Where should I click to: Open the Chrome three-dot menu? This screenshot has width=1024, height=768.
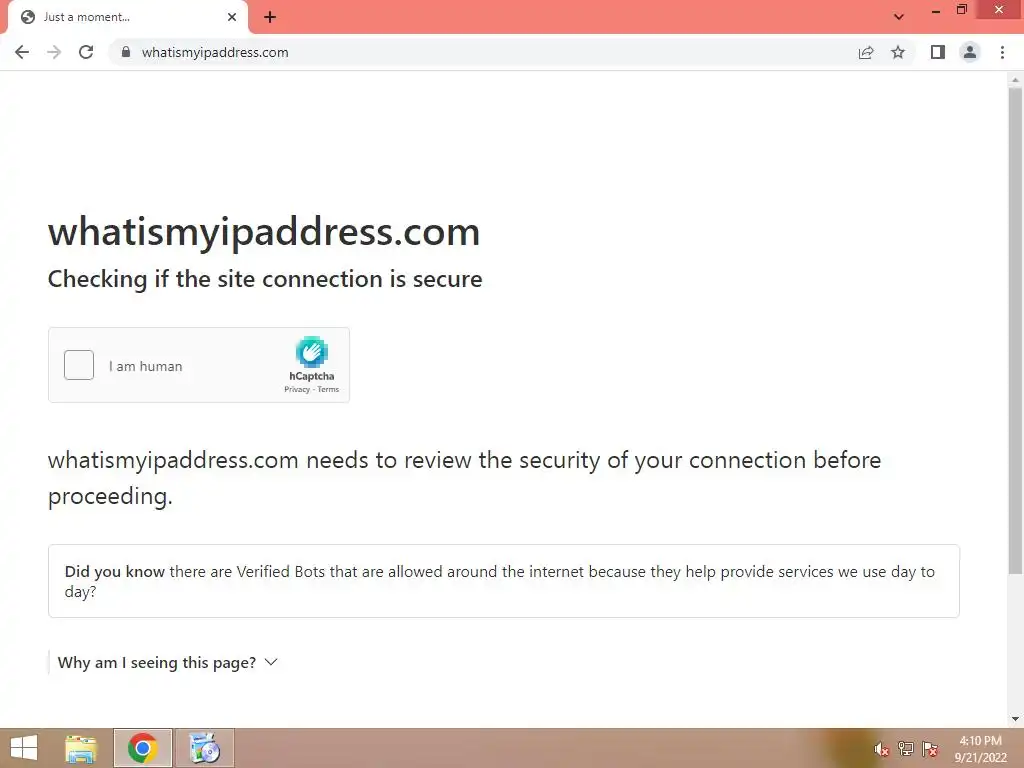point(1002,52)
